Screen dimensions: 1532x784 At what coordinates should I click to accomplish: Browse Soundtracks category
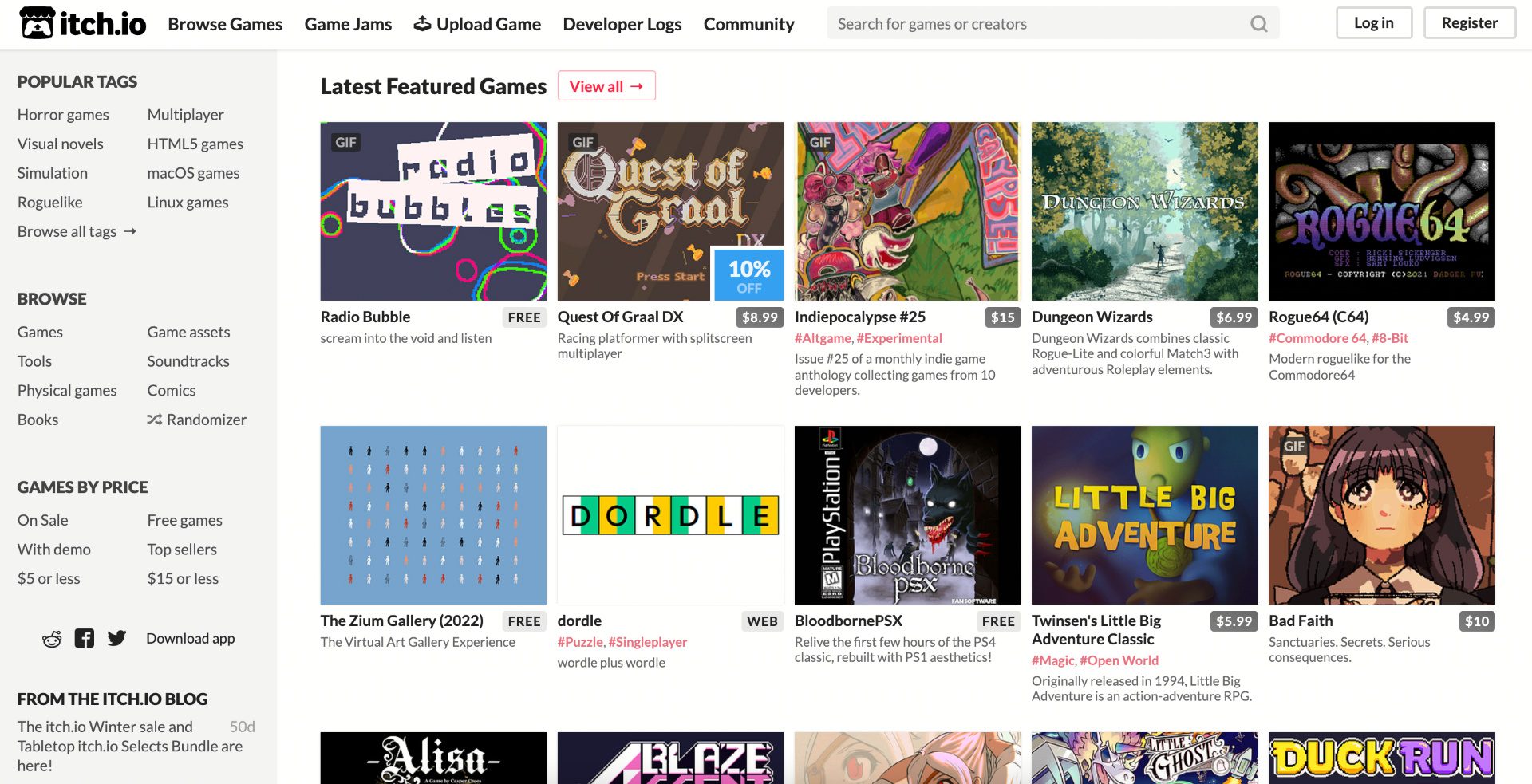click(x=188, y=361)
